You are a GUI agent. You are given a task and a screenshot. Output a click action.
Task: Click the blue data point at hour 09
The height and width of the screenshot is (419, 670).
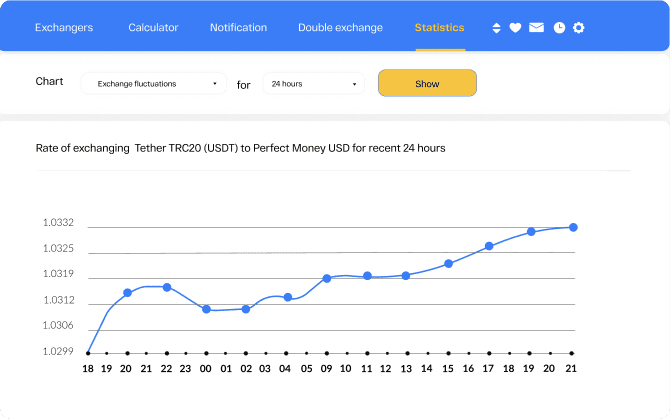pos(327,278)
